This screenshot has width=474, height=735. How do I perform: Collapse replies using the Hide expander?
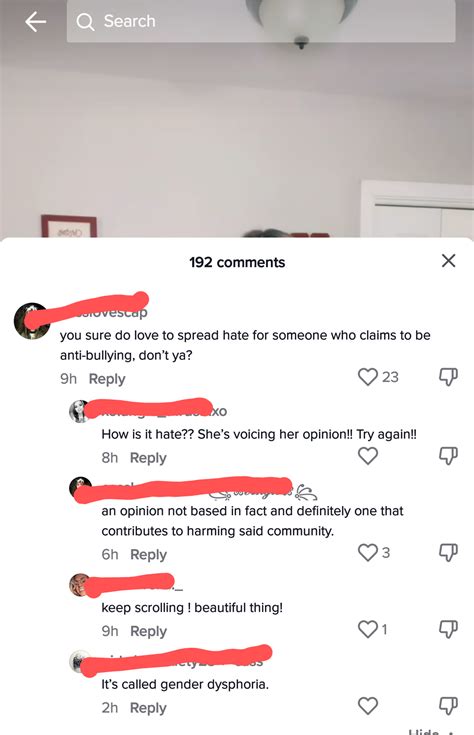[x=430, y=731]
